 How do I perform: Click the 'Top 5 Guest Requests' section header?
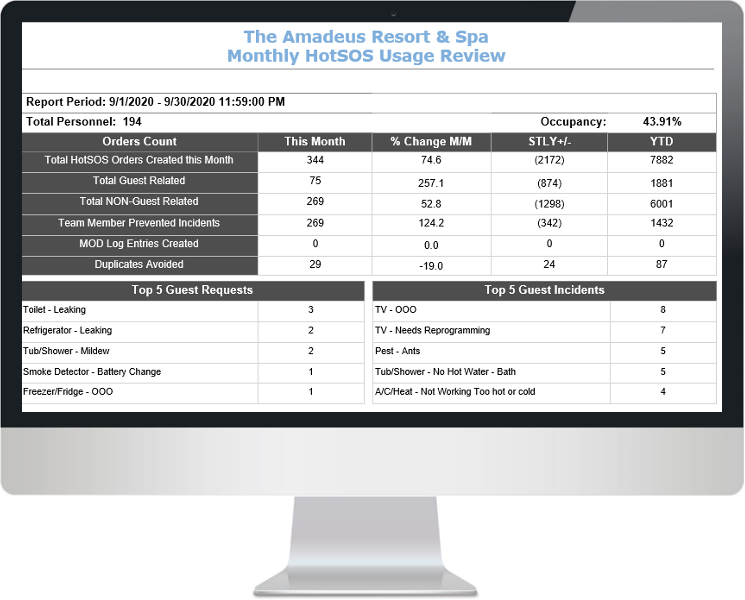point(193,290)
